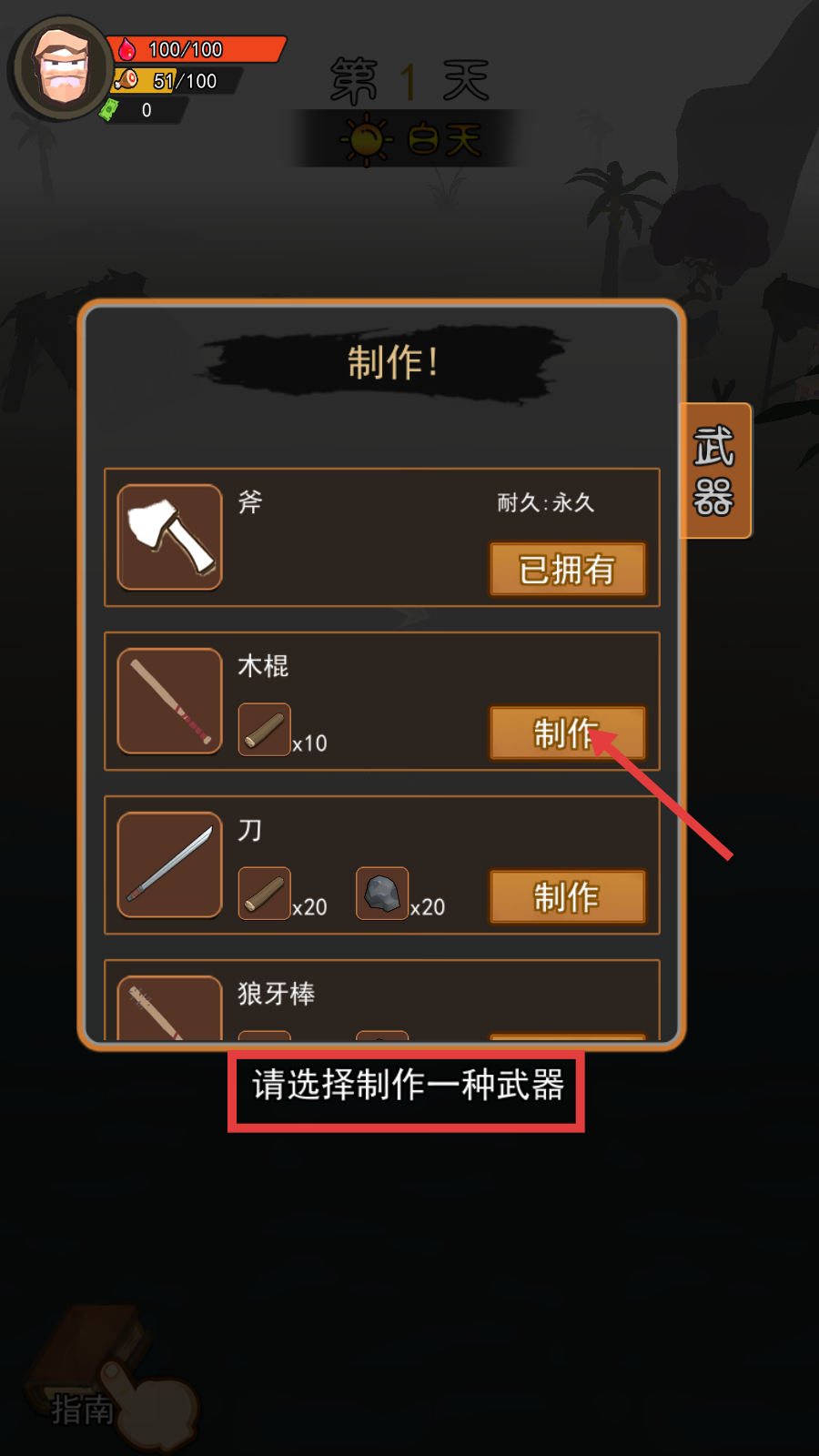
Task: Open the player avatar portrait
Action: click(61, 69)
